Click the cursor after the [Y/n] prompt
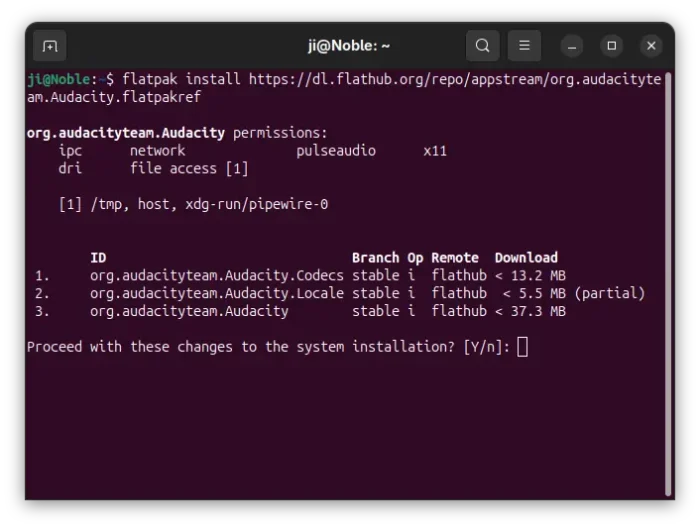The image size is (700, 528). pyautogui.click(x=522, y=347)
